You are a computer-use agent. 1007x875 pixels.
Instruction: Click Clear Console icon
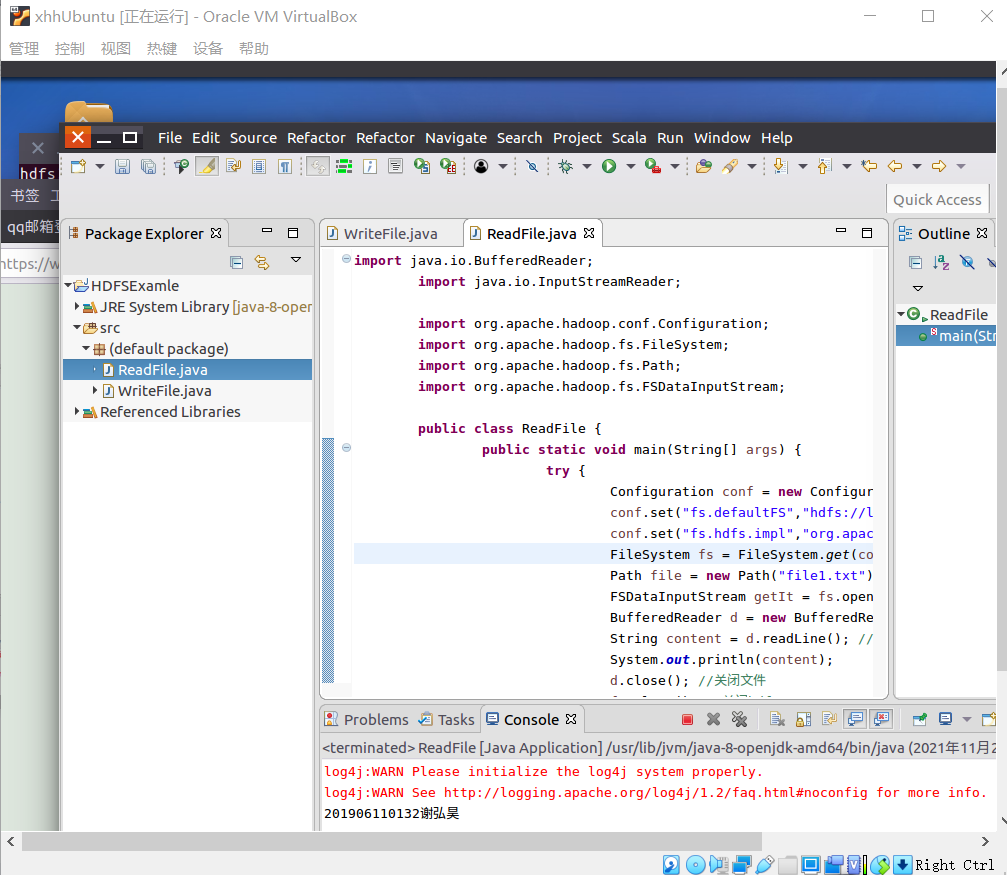[x=777, y=719]
